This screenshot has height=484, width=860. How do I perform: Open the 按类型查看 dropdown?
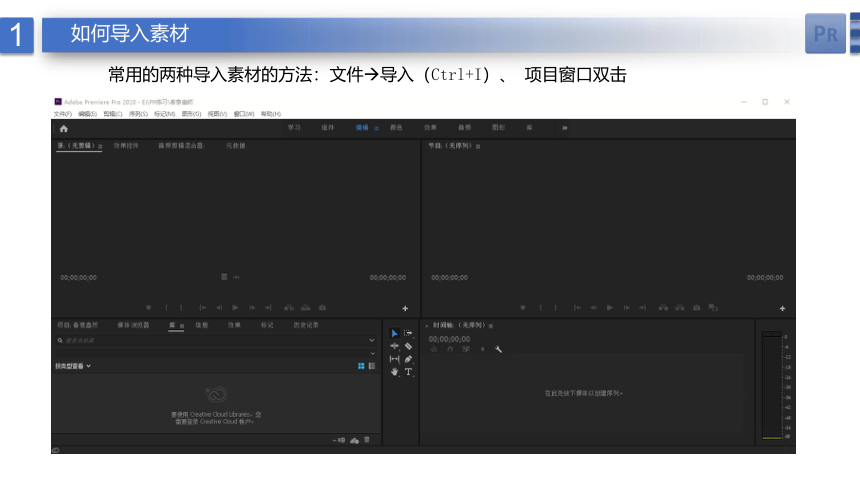tap(73, 366)
